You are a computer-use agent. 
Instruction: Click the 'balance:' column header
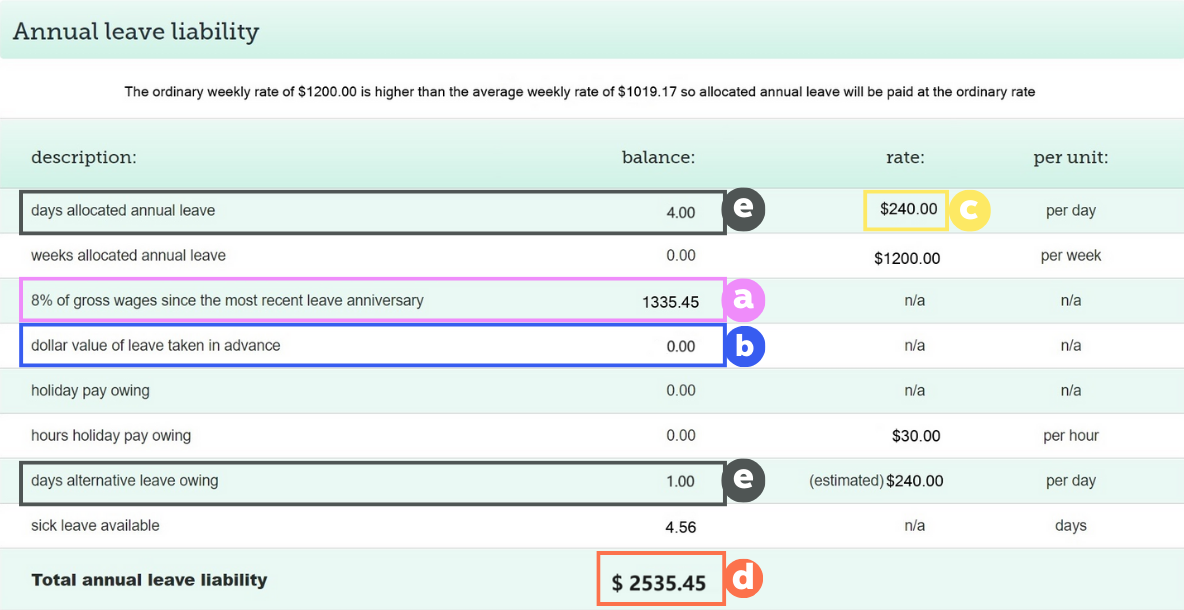tap(658, 157)
